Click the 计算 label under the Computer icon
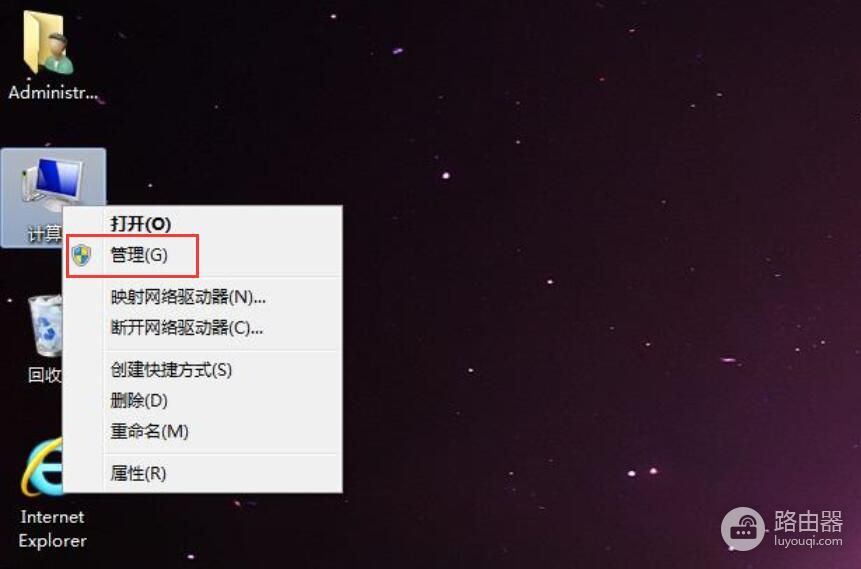The height and width of the screenshot is (569, 861). click(x=44, y=234)
